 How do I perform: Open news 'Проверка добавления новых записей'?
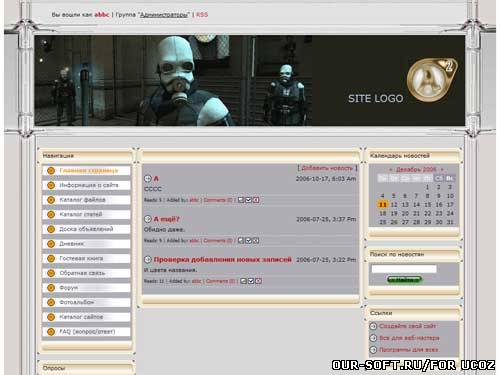tap(223, 259)
